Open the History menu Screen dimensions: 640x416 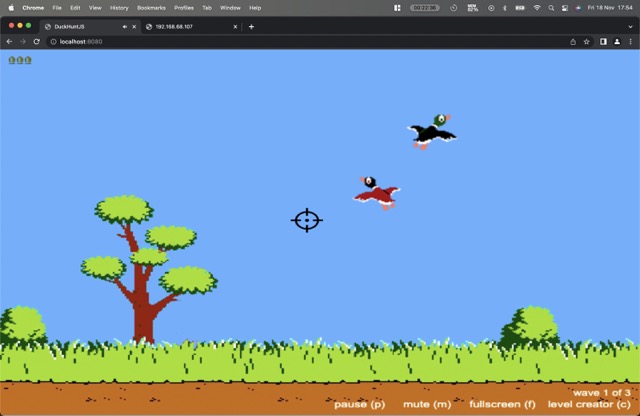point(119,8)
